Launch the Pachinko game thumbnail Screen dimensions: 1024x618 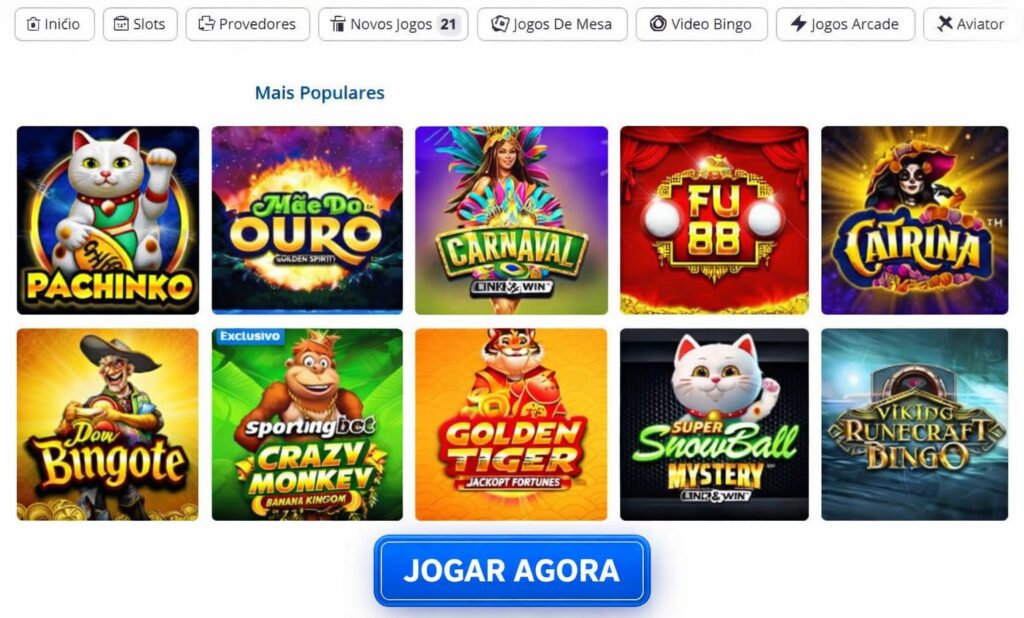point(108,220)
